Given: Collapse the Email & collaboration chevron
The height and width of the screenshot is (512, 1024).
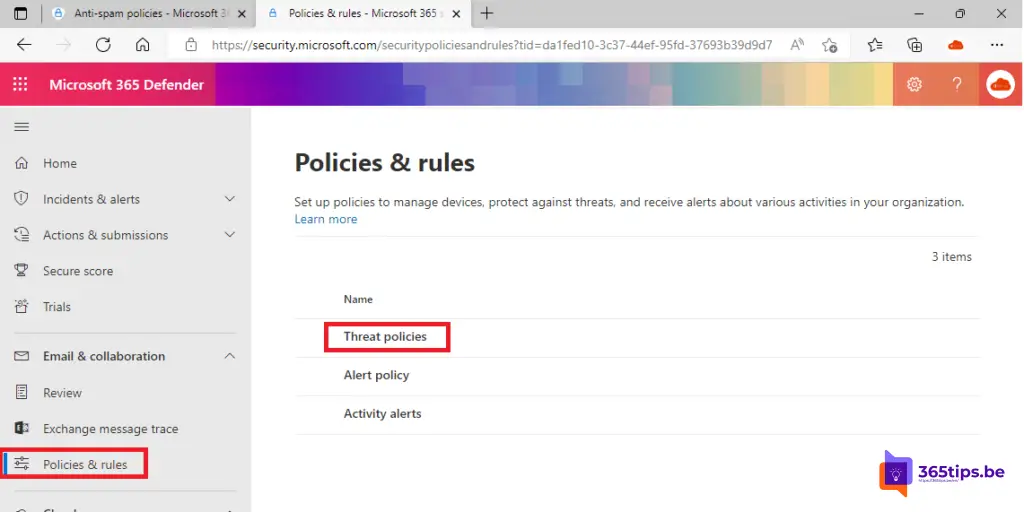Looking at the screenshot, I should [x=230, y=356].
